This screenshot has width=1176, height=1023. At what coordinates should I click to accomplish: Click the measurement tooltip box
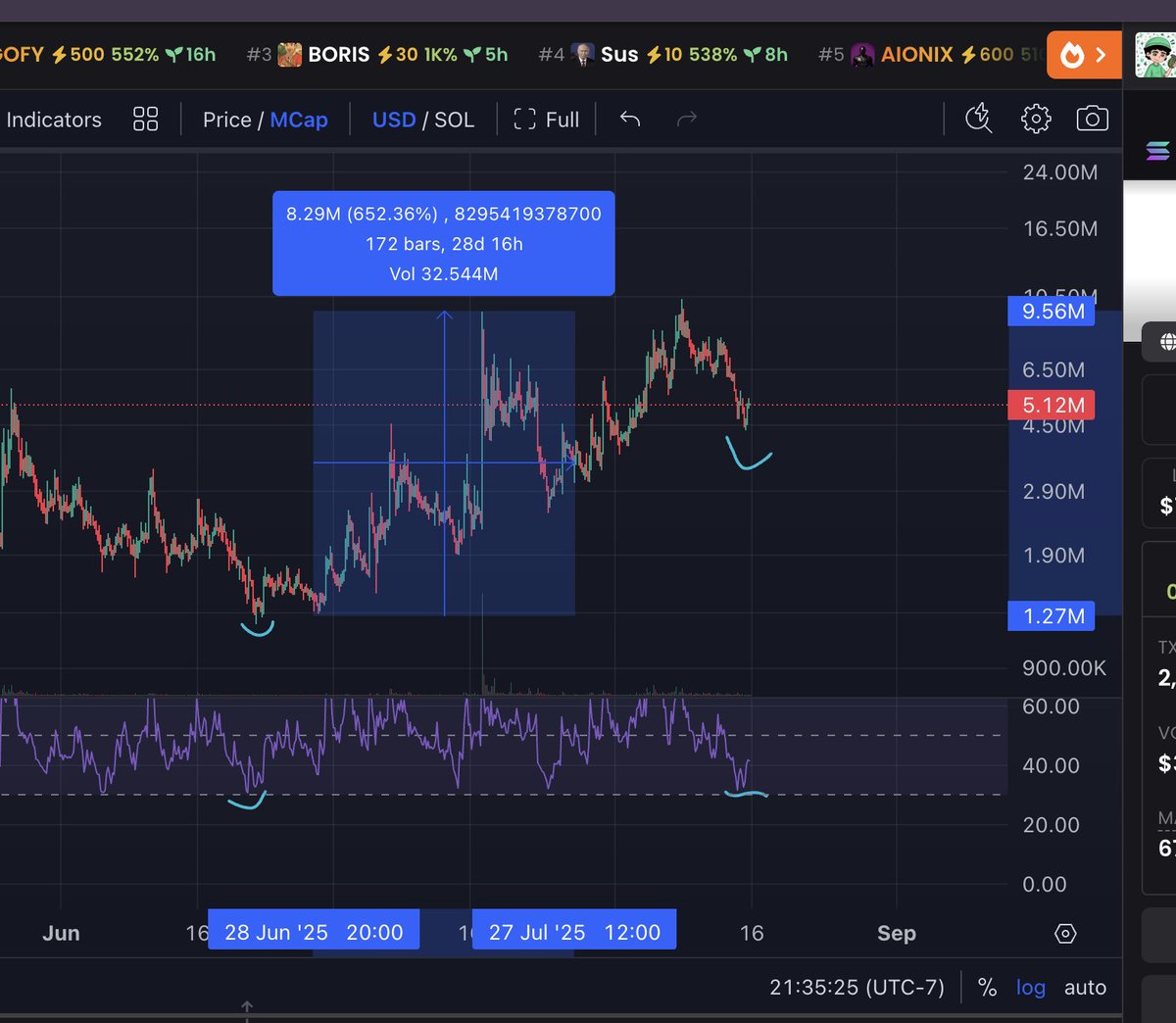point(444,243)
